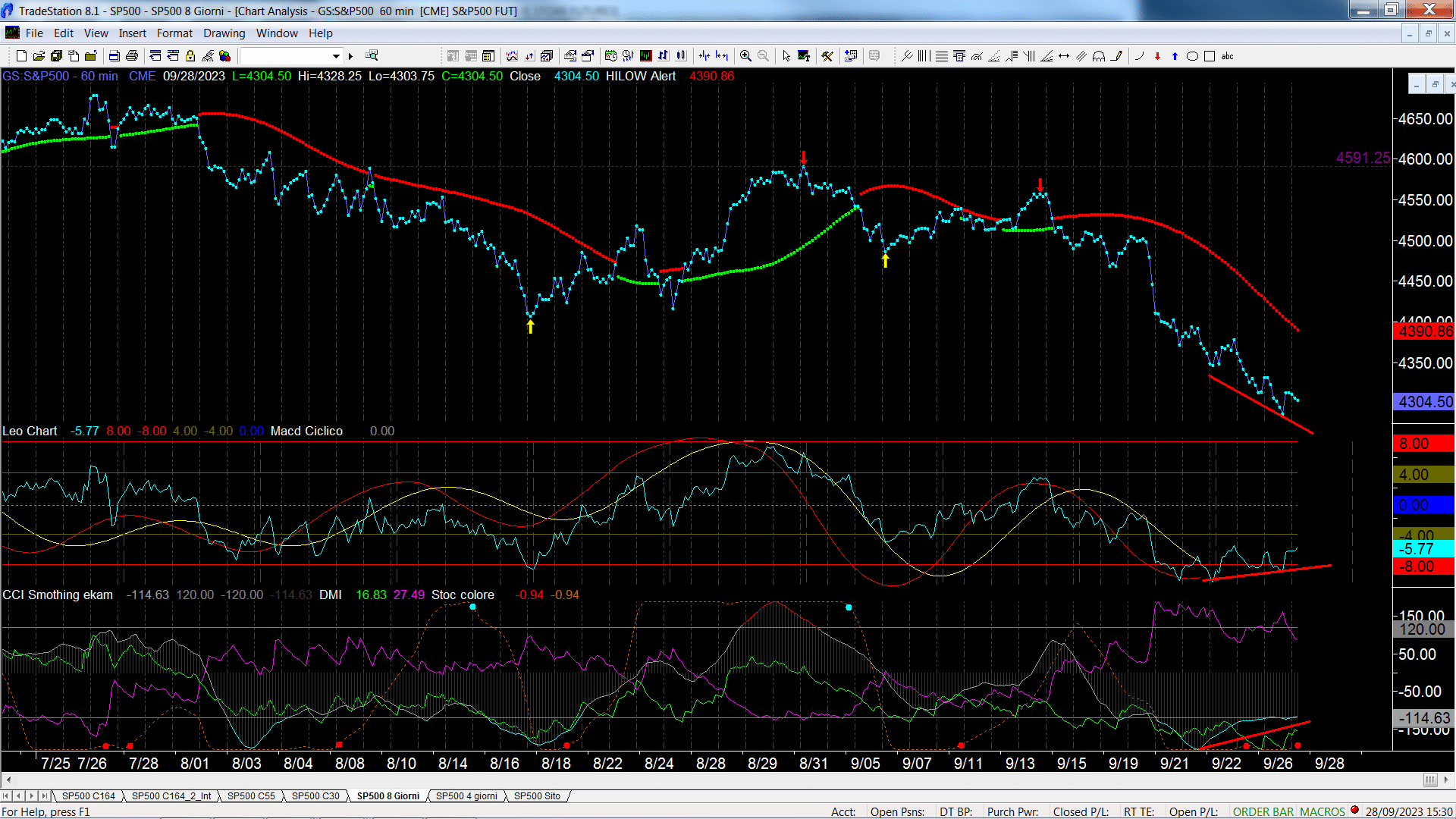
Task: Click the previous-tab navigation arrow
Action: pos(19,795)
